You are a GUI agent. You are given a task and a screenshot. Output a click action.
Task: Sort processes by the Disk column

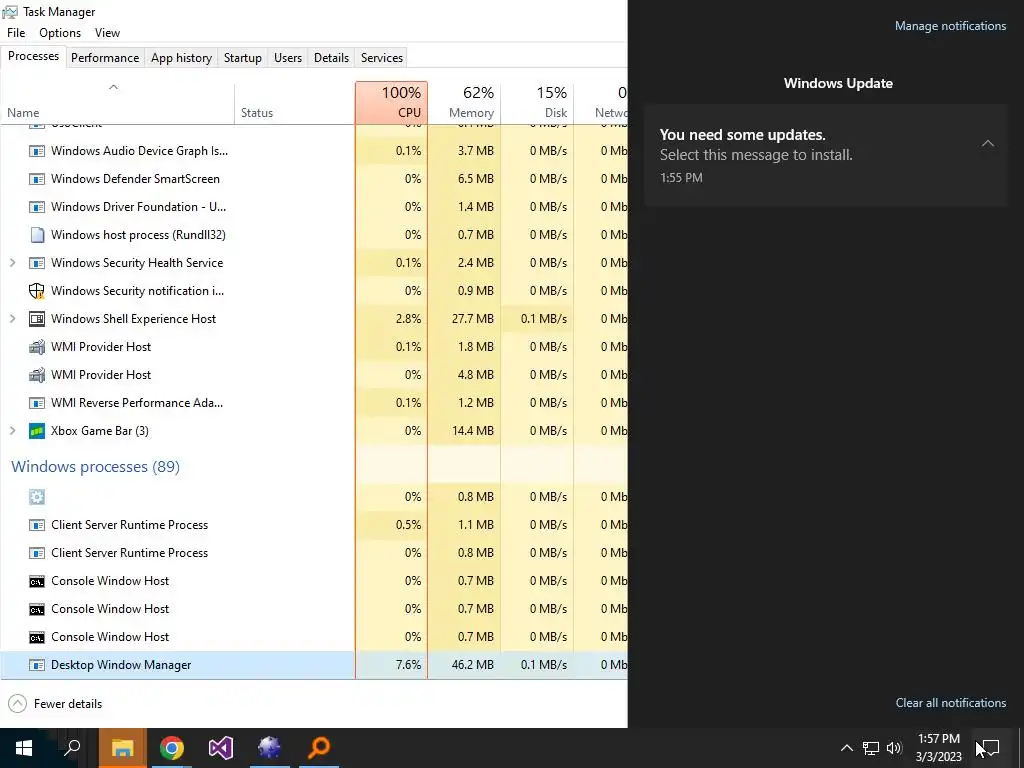tap(537, 103)
